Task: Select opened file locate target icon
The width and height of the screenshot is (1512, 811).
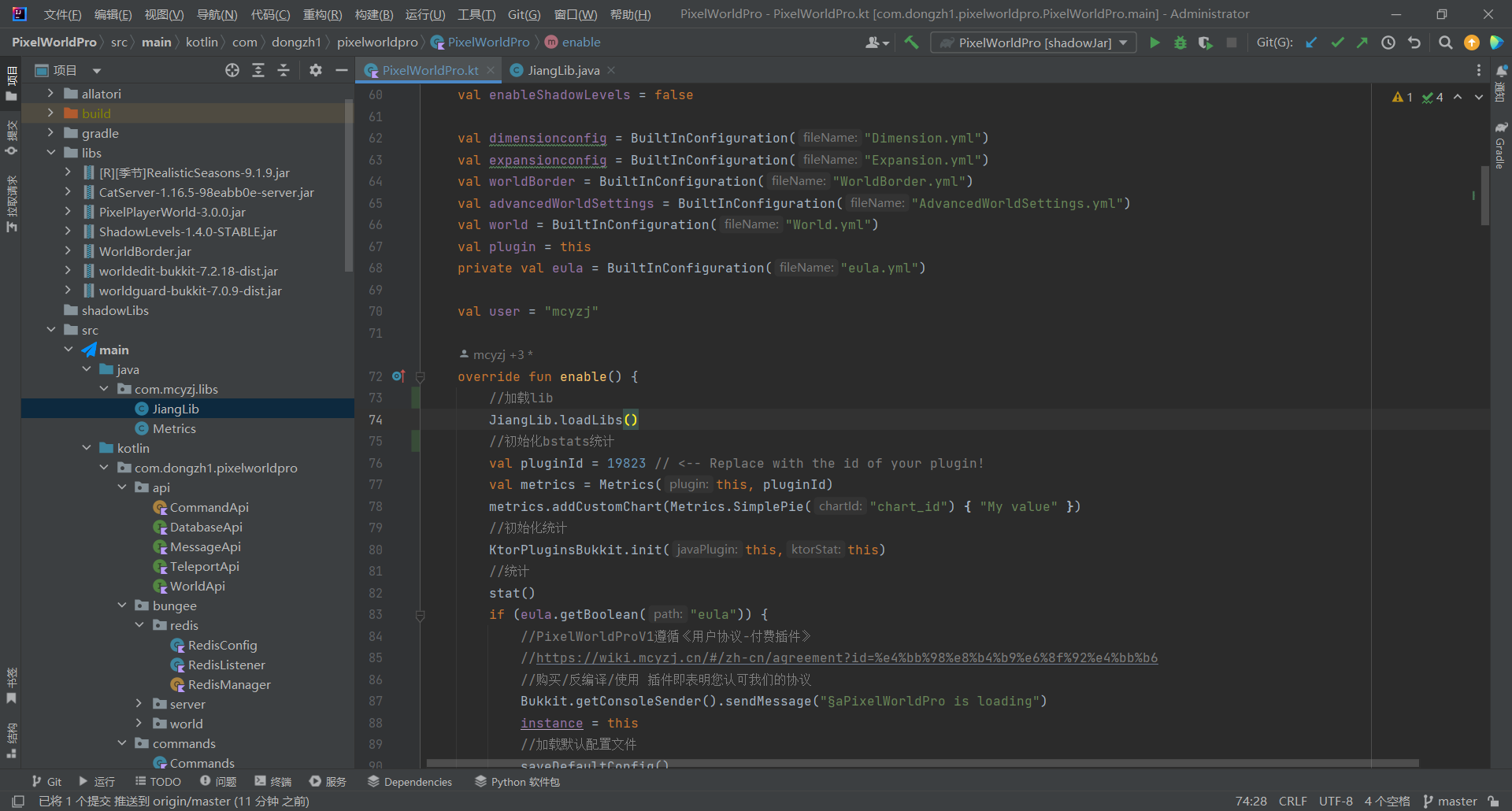Action: click(x=232, y=70)
